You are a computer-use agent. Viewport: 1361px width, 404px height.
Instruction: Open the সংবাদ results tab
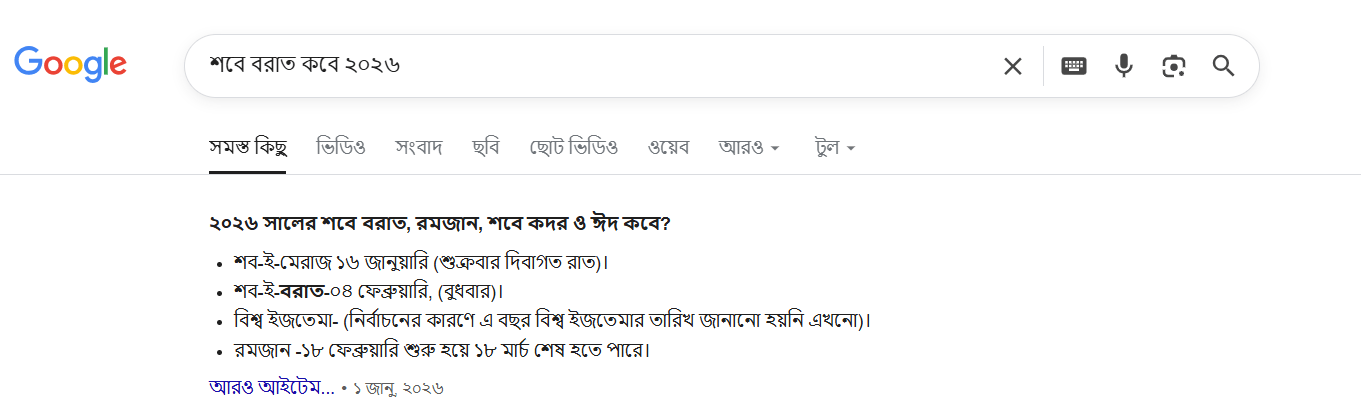pos(419,148)
